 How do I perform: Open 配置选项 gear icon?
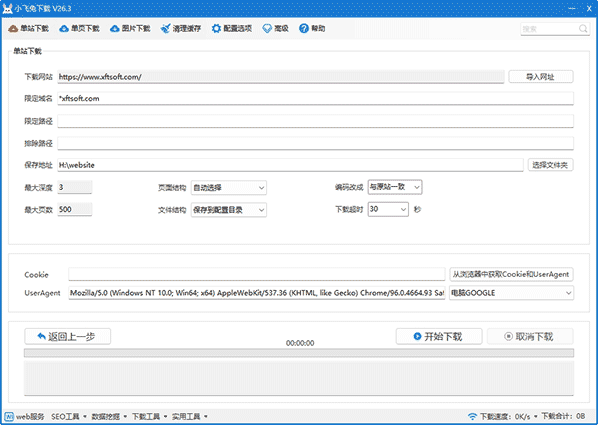[216, 29]
